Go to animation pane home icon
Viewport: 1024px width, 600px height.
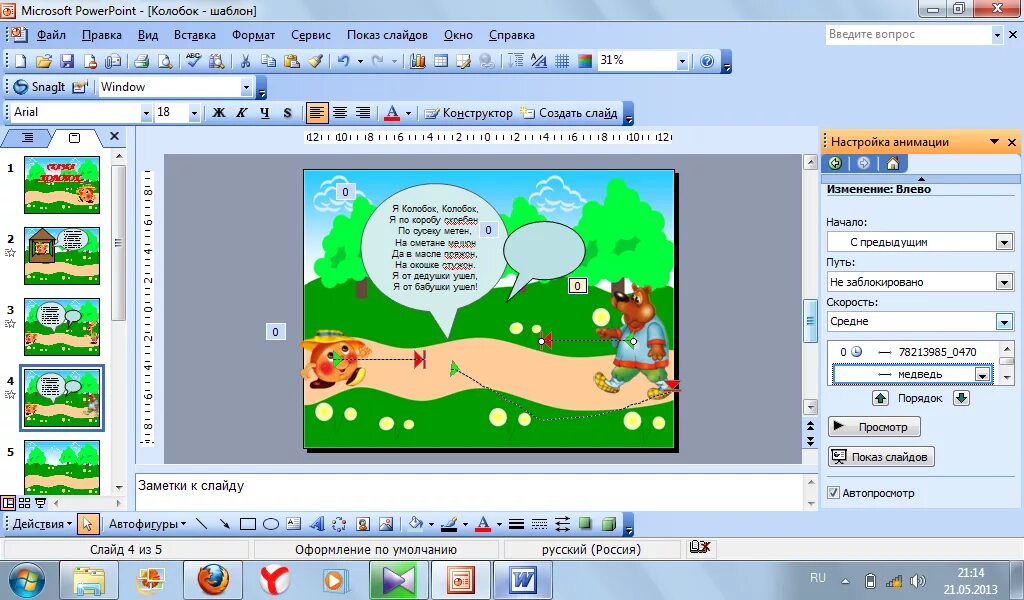click(x=893, y=163)
